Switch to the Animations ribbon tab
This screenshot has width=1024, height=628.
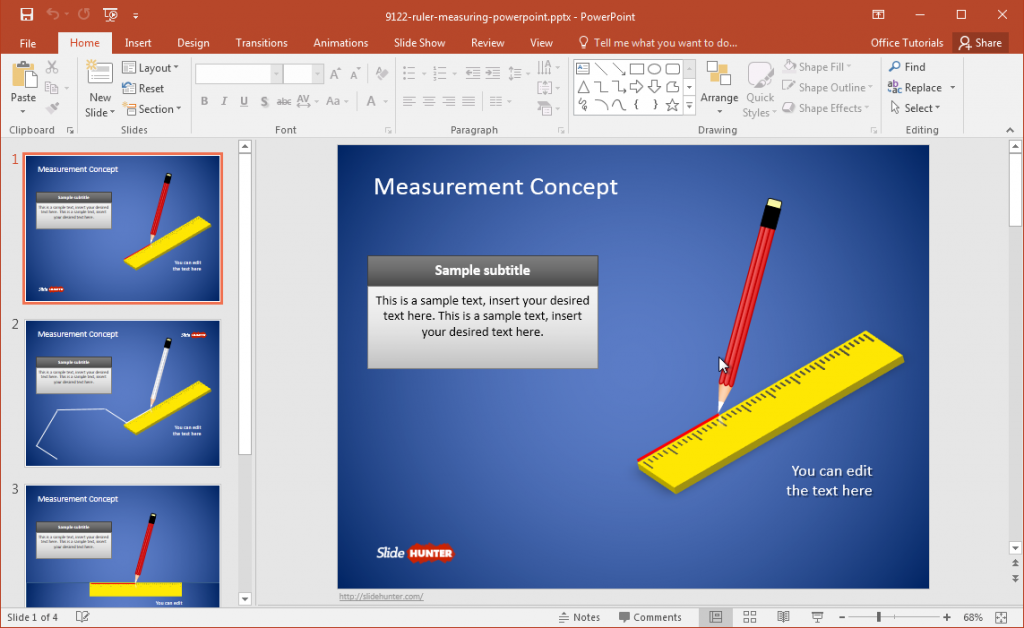coord(340,42)
